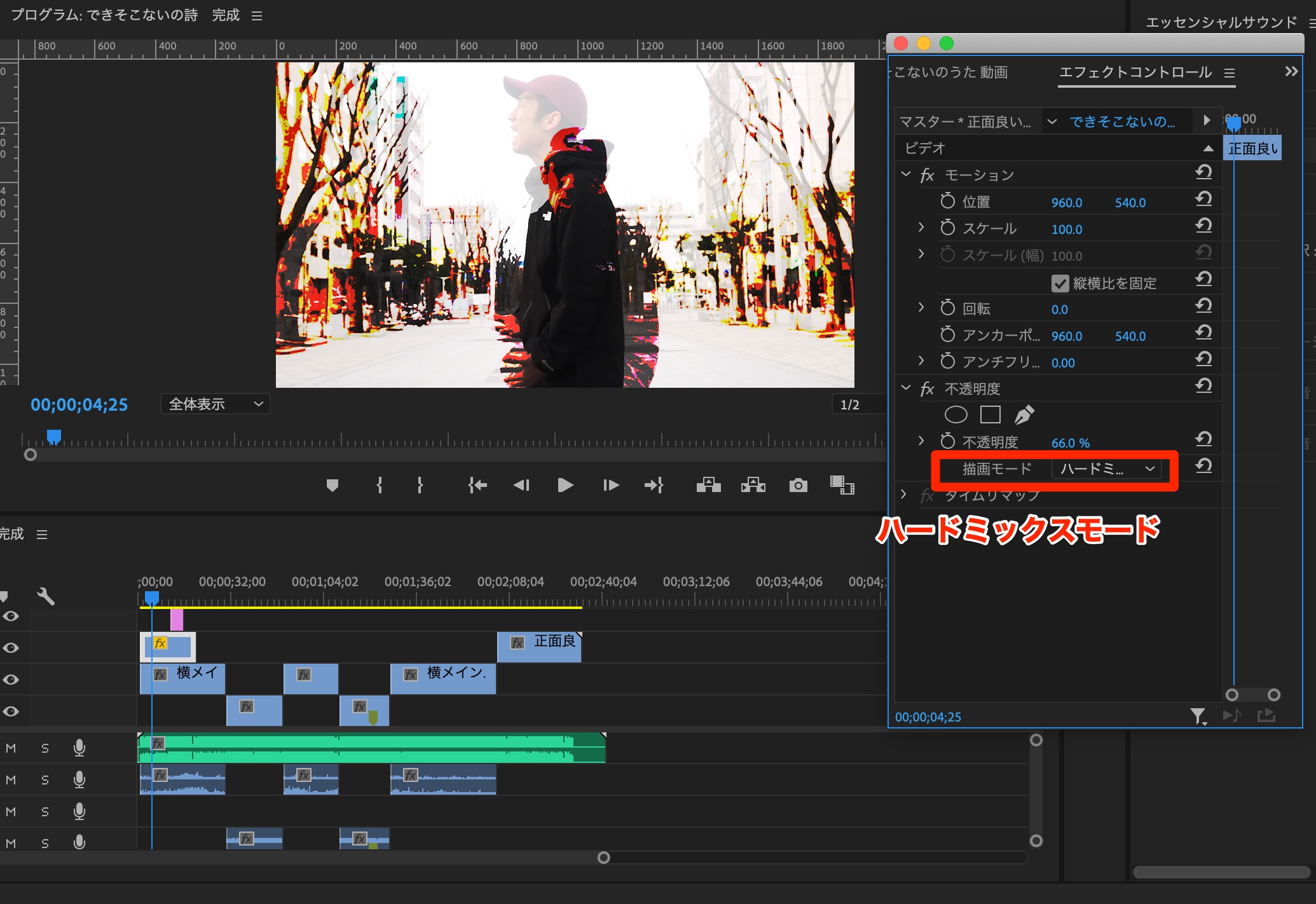Reset the モーション effect
The width and height of the screenshot is (1316, 904).
pyautogui.click(x=1203, y=173)
